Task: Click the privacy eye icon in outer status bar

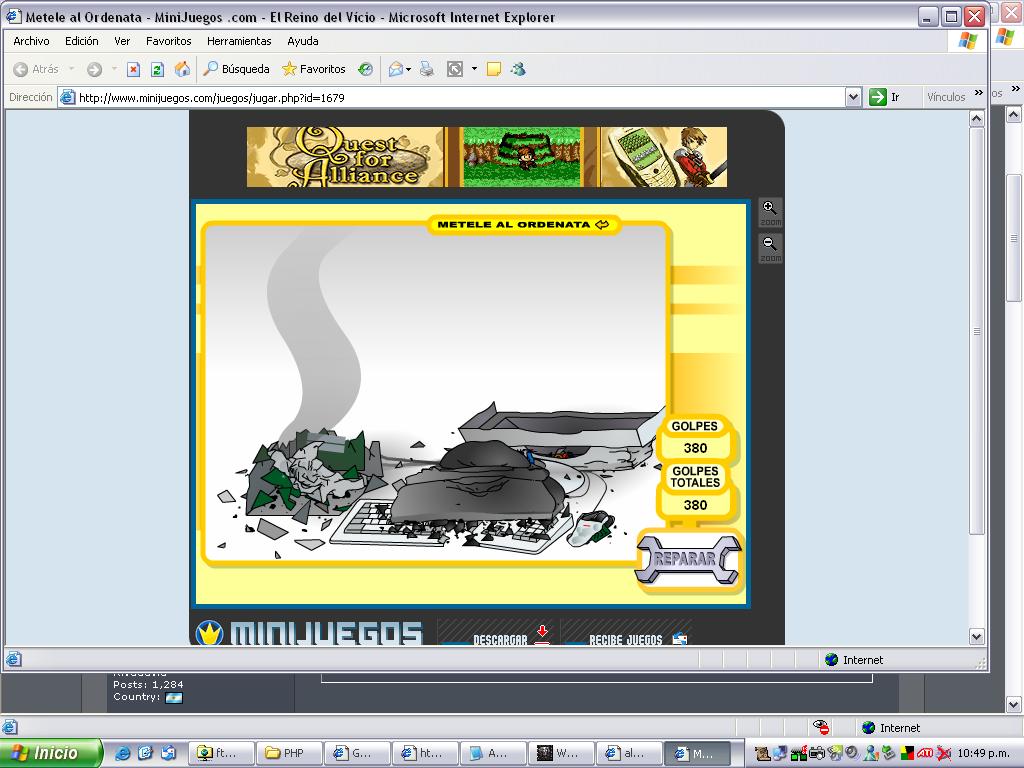Action: (x=821, y=727)
